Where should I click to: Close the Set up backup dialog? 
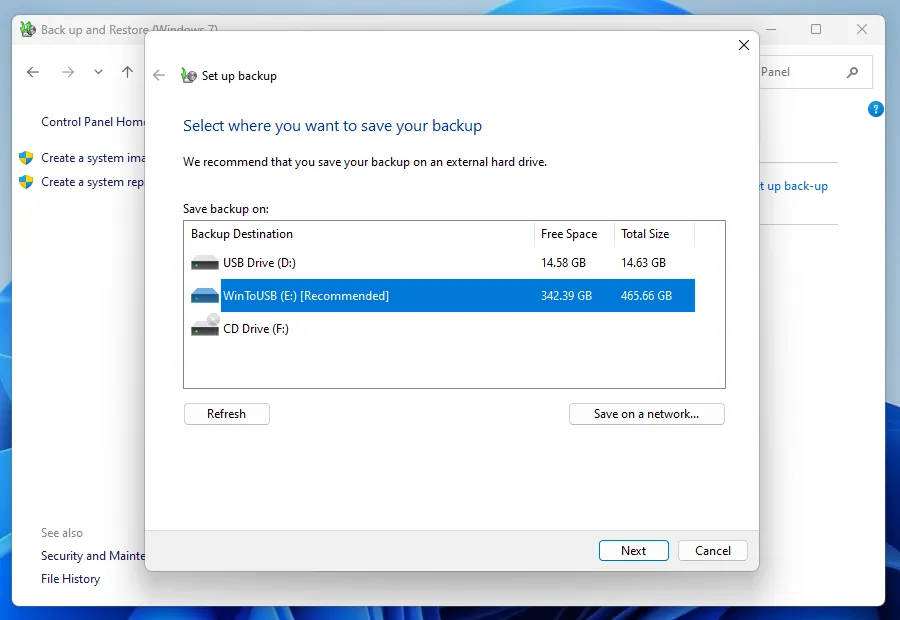coord(743,46)
